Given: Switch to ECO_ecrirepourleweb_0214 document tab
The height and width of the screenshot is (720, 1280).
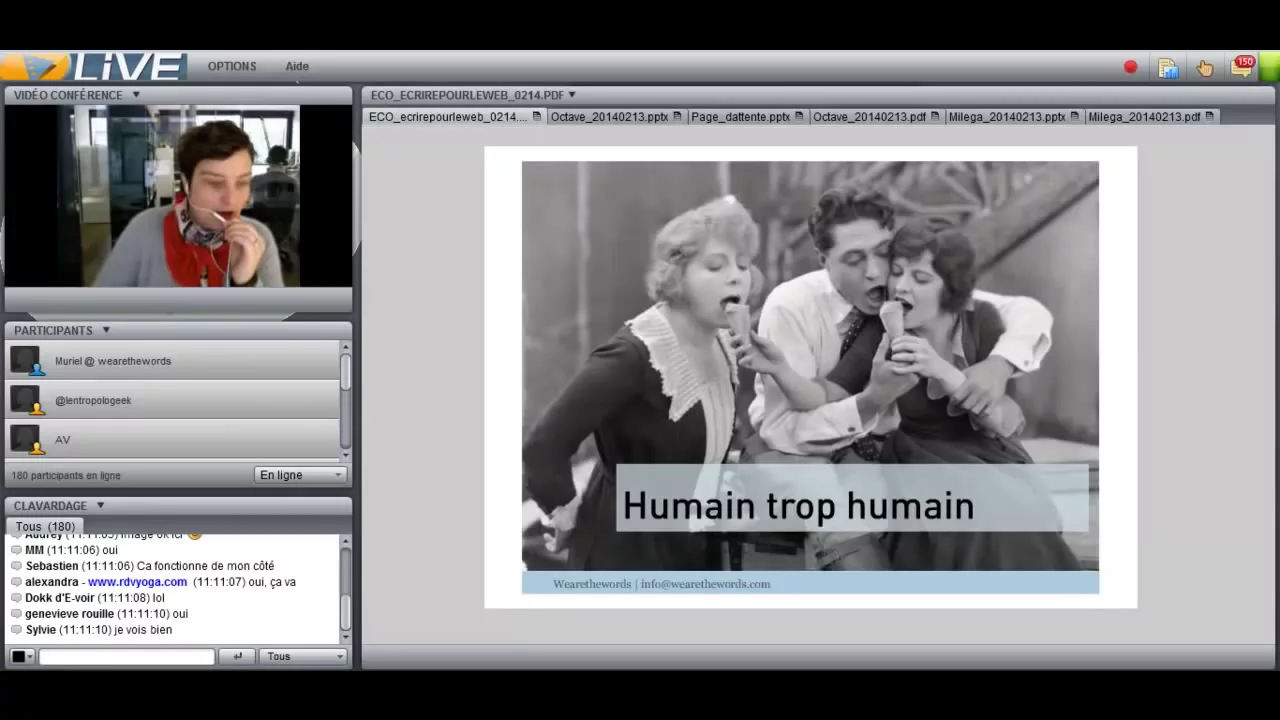Looking at the screenshot, I should click(x=455, y=117).
